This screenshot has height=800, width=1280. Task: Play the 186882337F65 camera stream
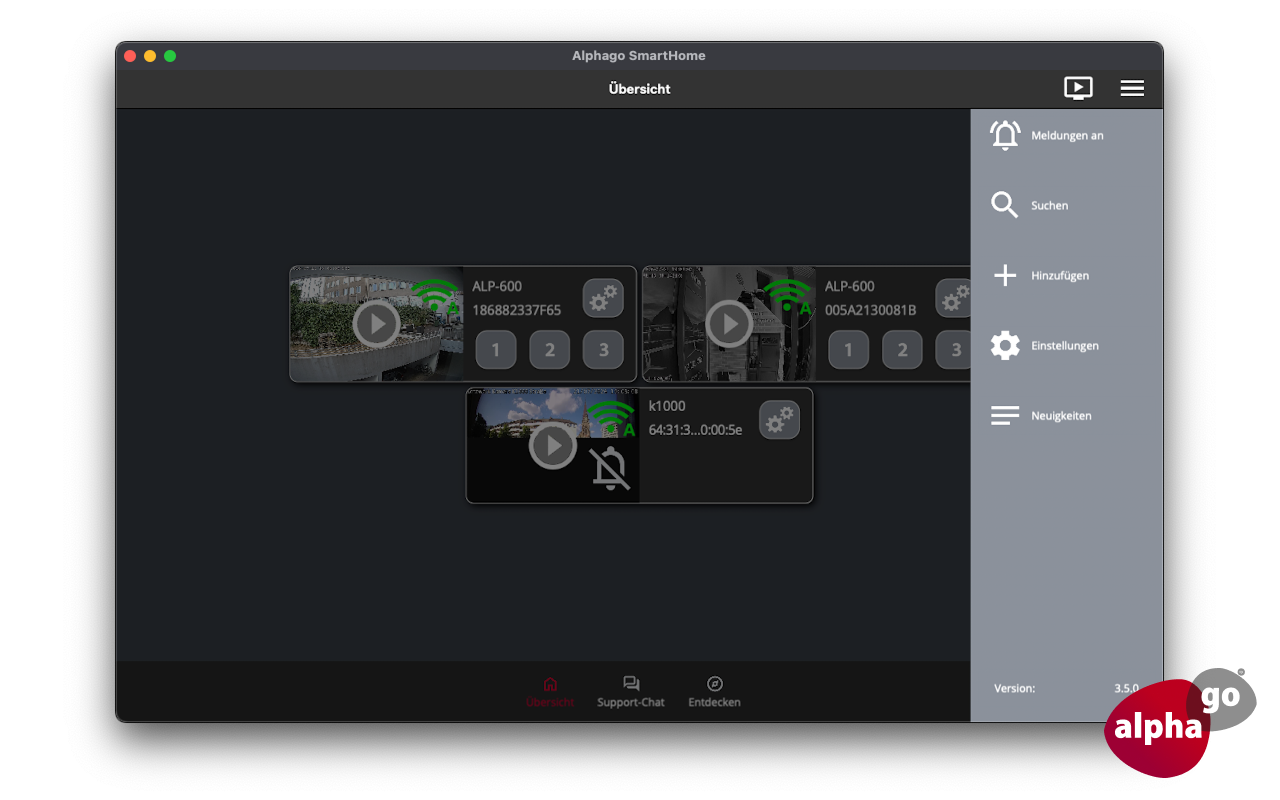coord(376,323)
